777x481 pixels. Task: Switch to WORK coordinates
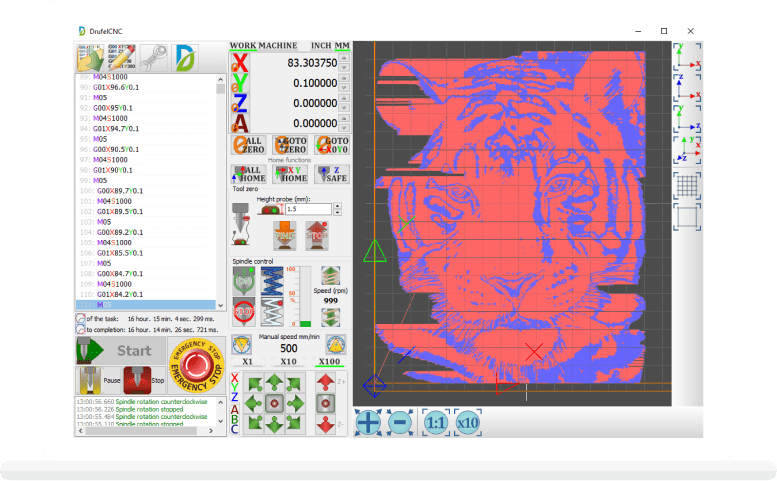tap(243, 46)
